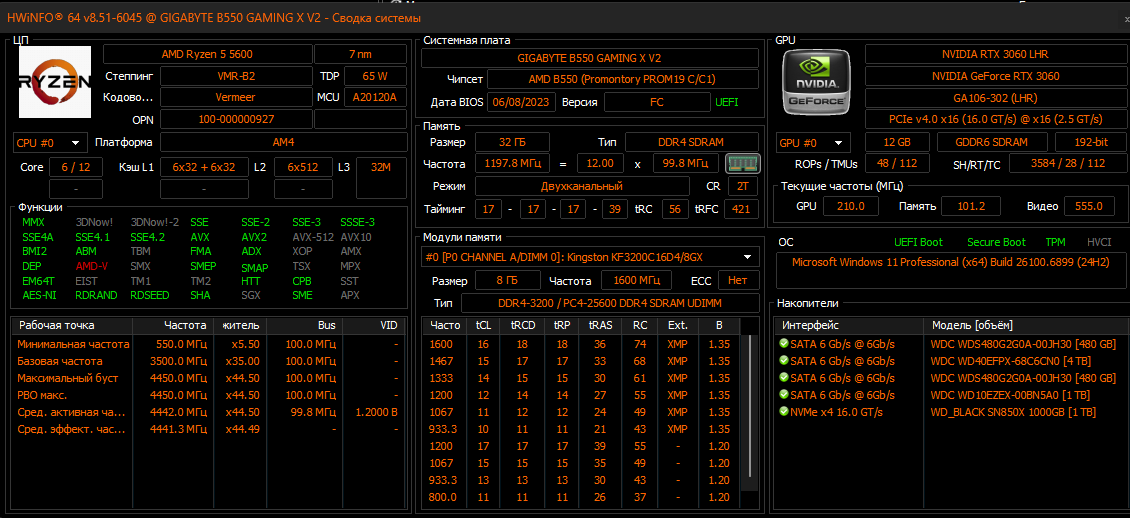This screenshot has width=1130, height=518.
Task: Click the green memory module icon
Action: click(x=743, y=164)
